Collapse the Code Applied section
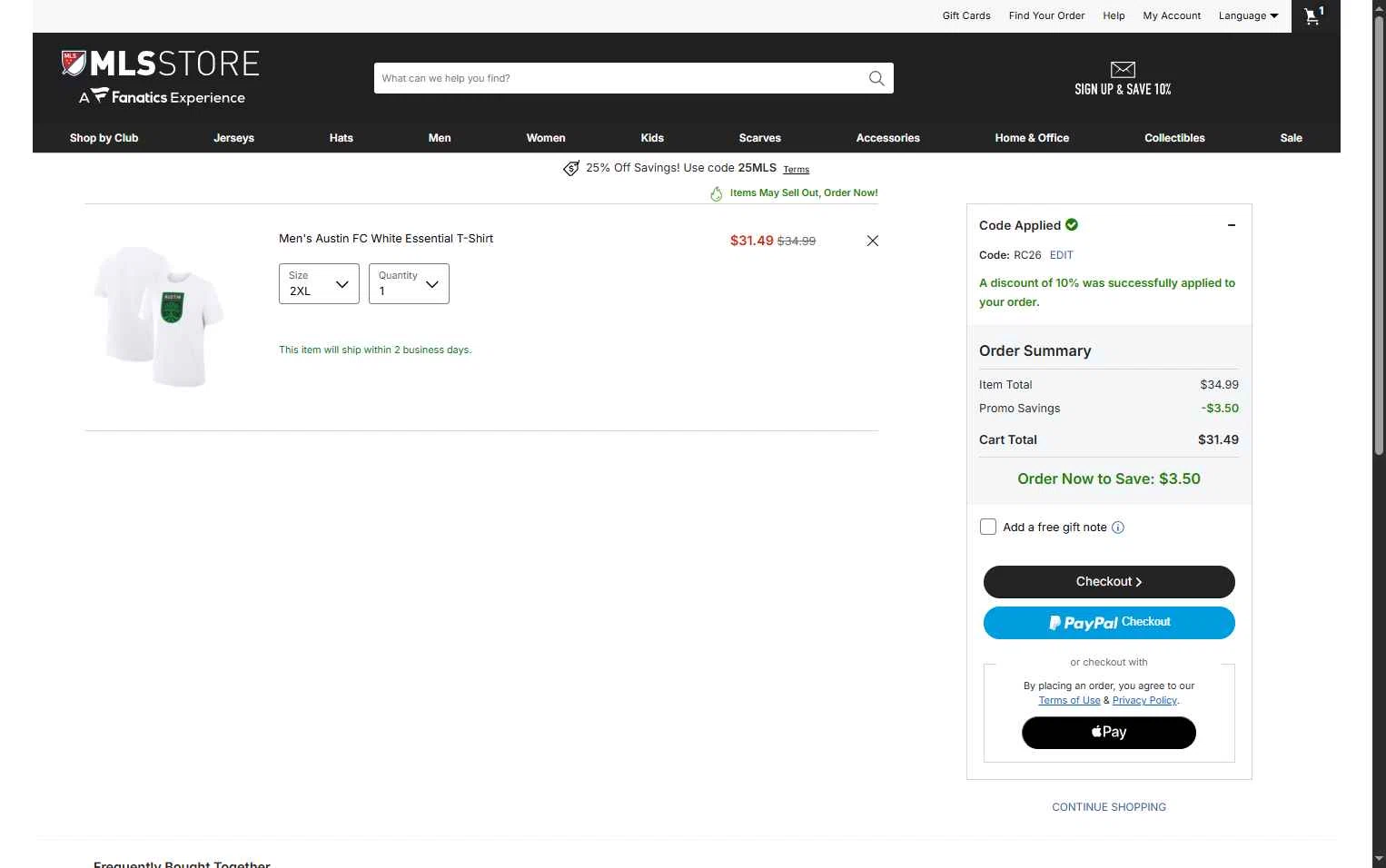Screen dimensions: 1386x868 (1231, 225)
